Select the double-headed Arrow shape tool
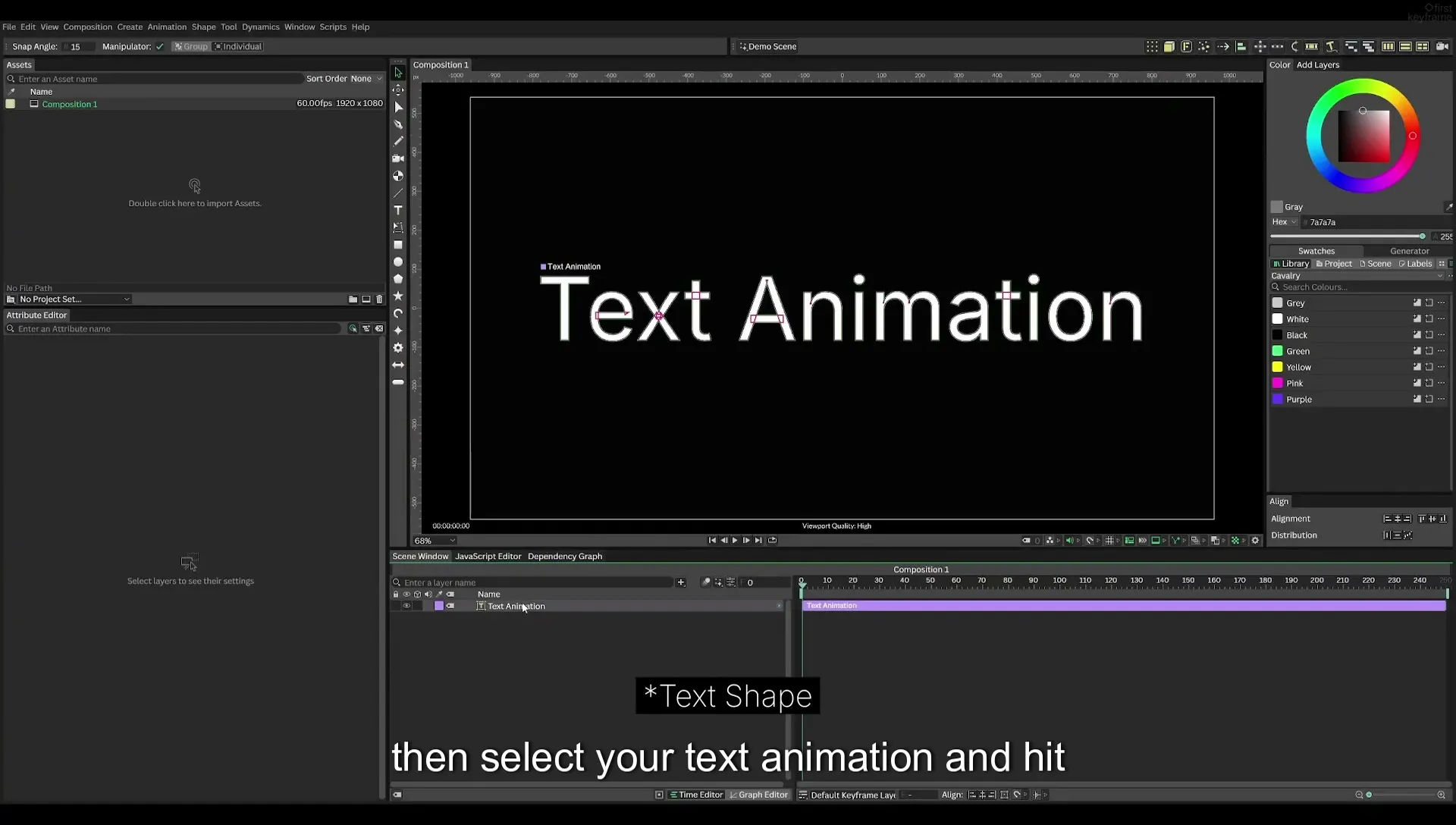 (x=398, y=365)
